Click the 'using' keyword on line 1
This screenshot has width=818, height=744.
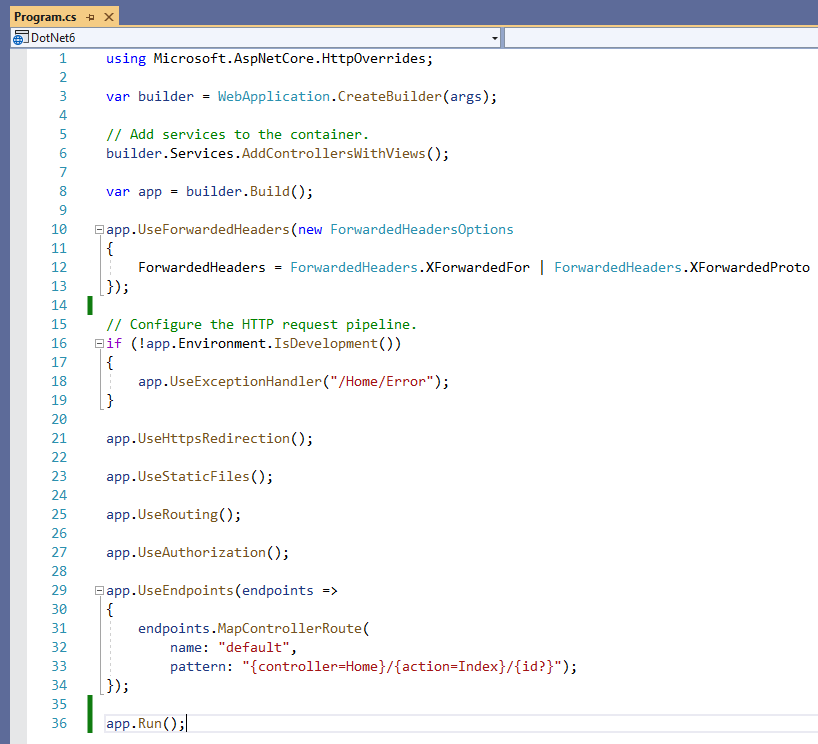coord(126,59)
